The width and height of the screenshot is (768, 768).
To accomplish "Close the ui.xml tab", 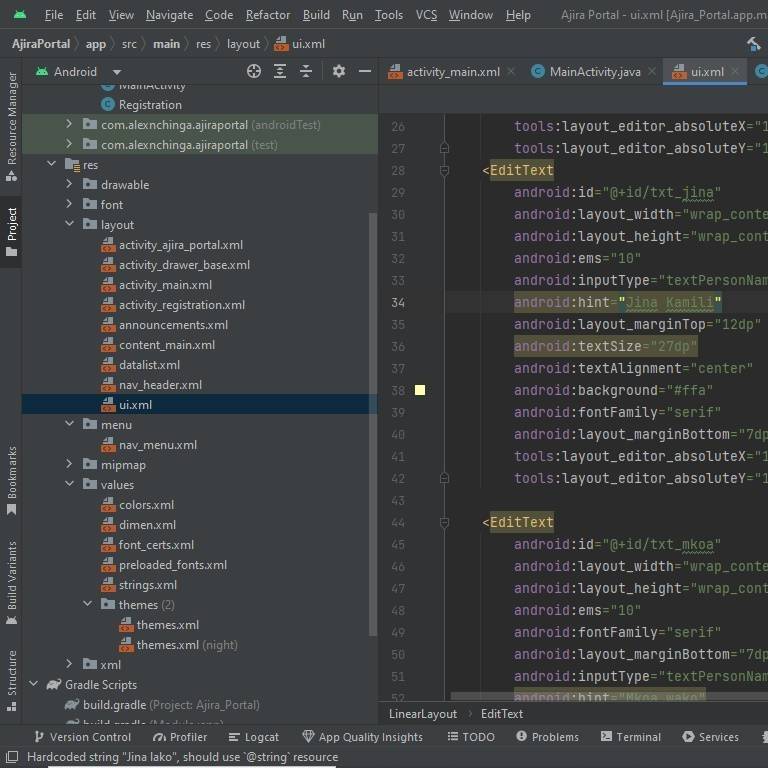I will 735,72.
